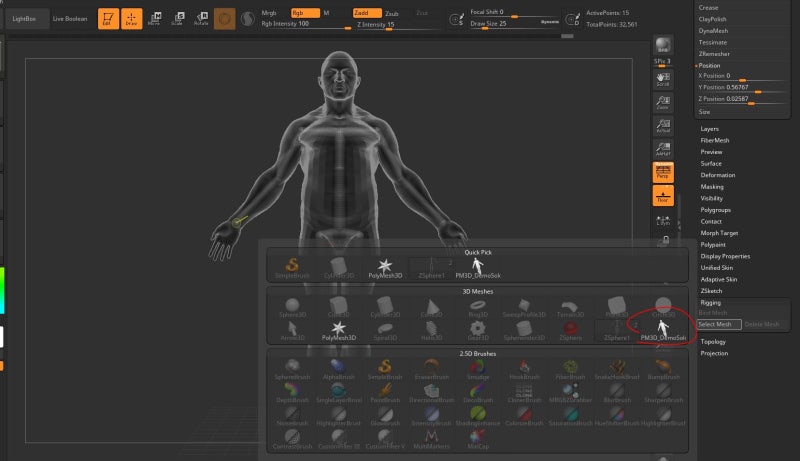Viewport: 800px width, 461px height.
Task: Expand the Deformation subpalette
Action: click(x=718, y=175)
